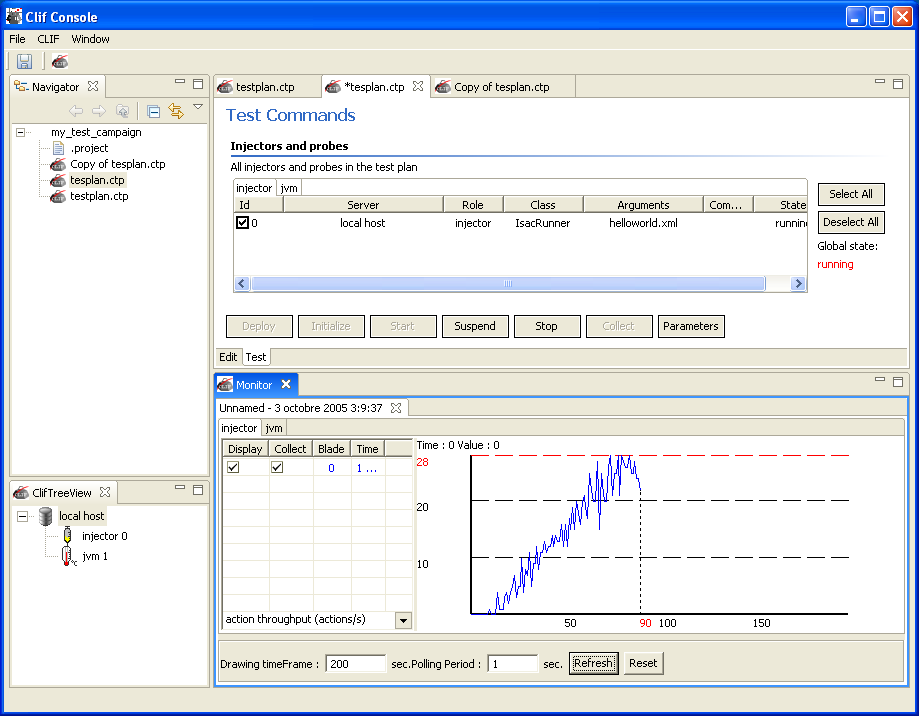This screenshot has height=716, width=919.
Task: Click the injector 0 icon in ClifTreeView
Action: click(67, 536)
